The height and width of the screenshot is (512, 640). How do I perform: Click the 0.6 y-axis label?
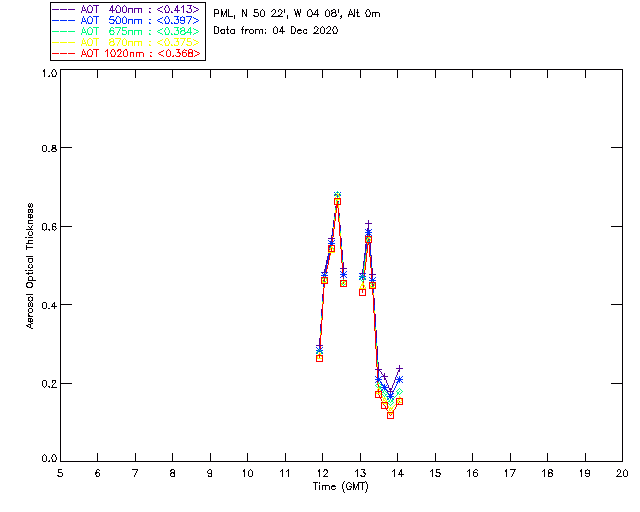coord(49,227)
